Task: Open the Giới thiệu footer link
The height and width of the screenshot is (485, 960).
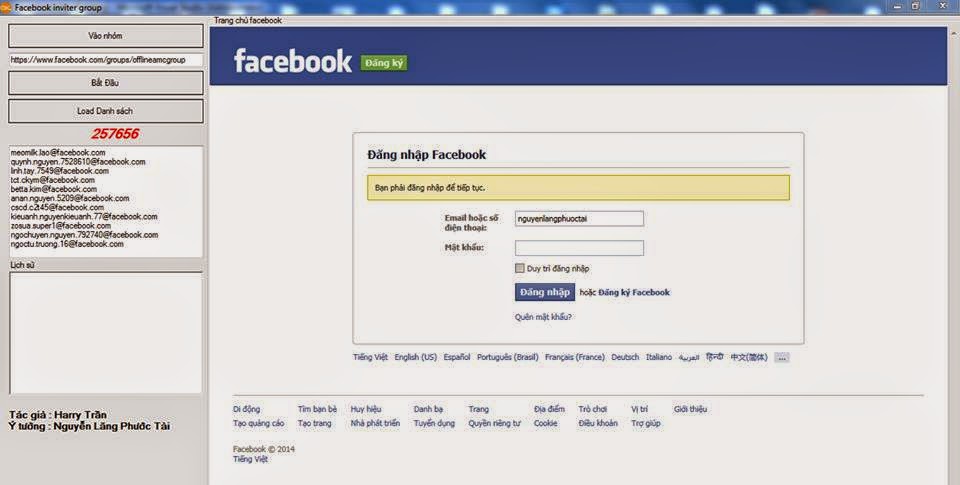Action: [x=690, y=409]
